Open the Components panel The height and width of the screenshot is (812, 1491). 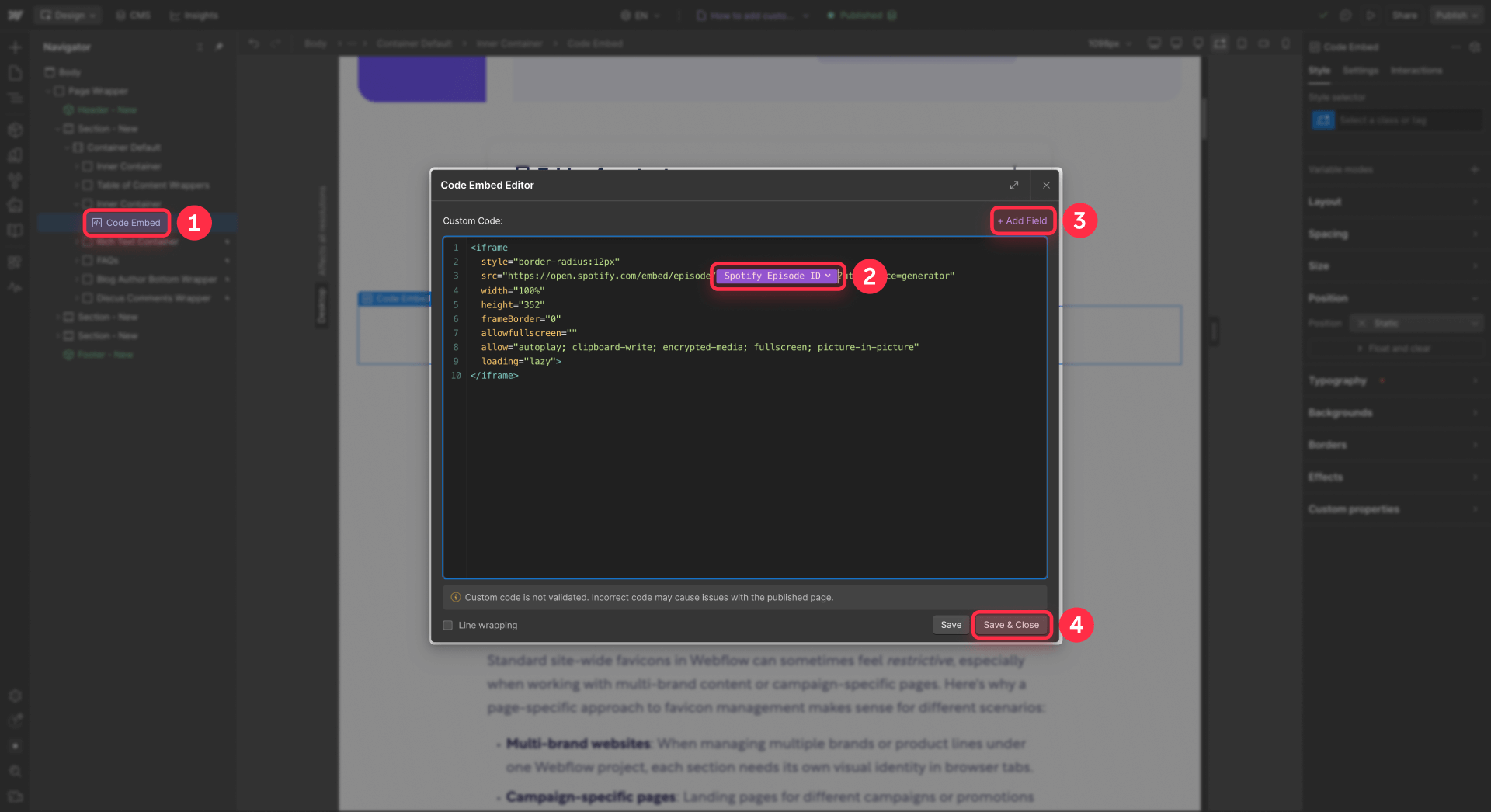coord(15,130)
